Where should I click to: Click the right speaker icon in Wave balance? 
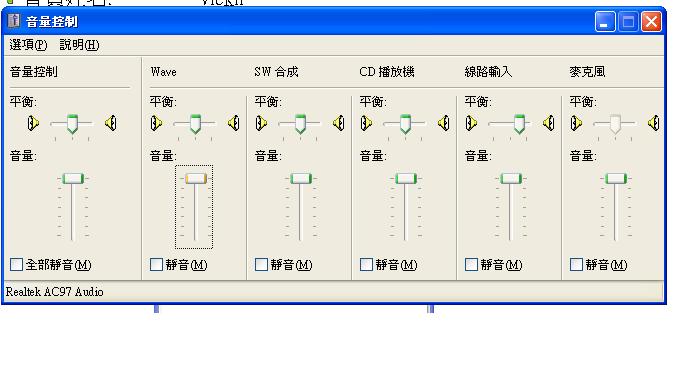coord(234,123)
